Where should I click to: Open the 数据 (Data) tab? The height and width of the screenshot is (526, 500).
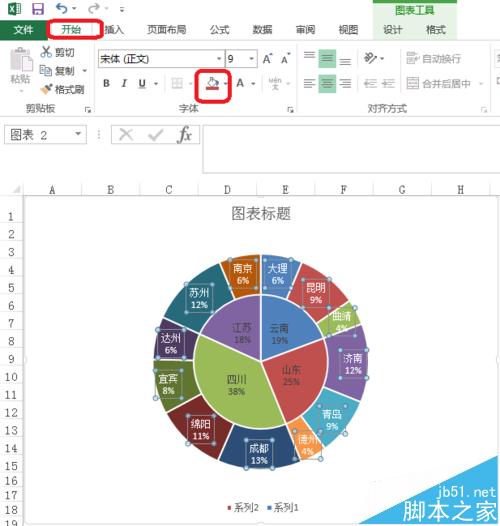262,30
